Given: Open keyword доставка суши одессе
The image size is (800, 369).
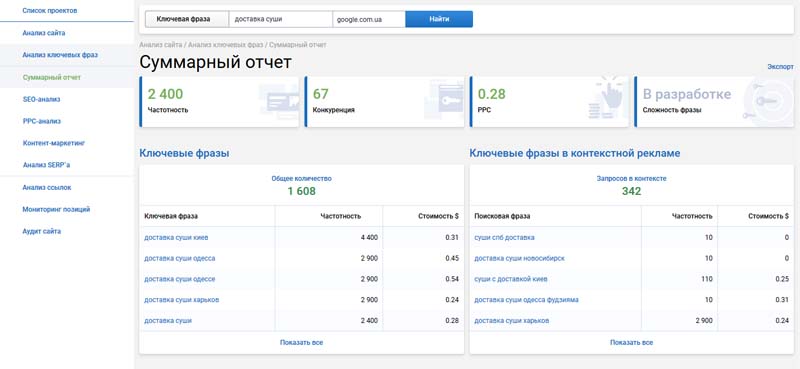Looking at the screenshot, I should click(x=180, y=279).
